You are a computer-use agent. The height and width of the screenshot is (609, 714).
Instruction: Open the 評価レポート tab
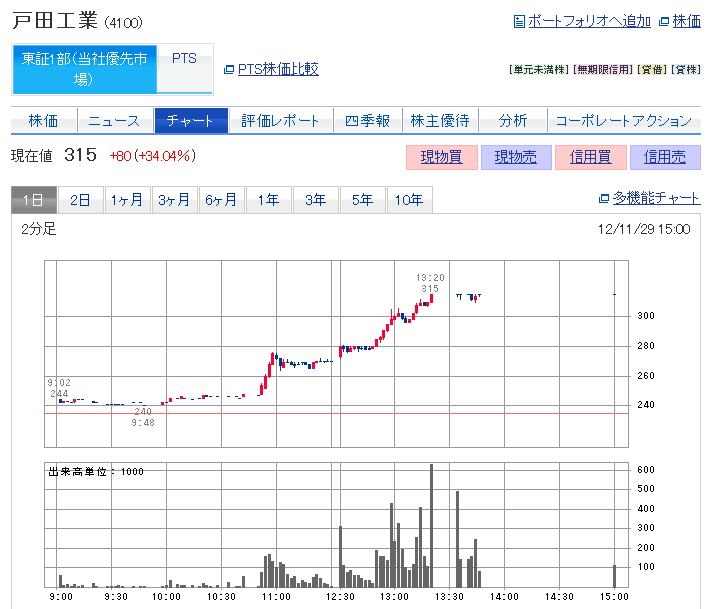pyautogui.click(x=280, y=121)
